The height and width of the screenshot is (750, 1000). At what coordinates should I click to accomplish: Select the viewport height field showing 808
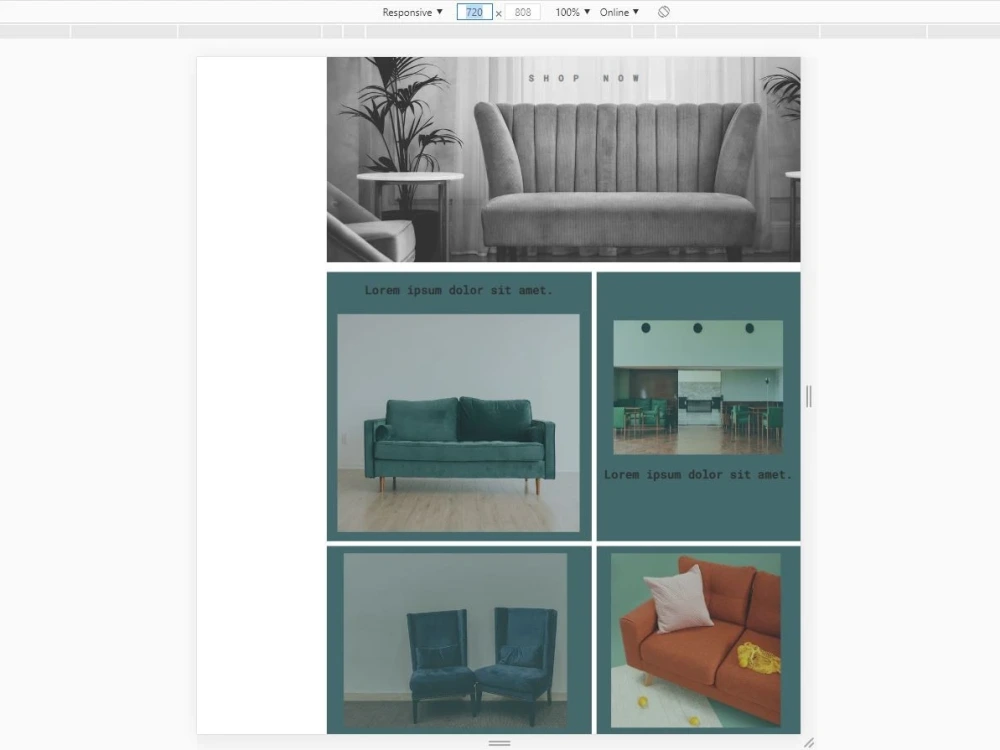(522, 12)
